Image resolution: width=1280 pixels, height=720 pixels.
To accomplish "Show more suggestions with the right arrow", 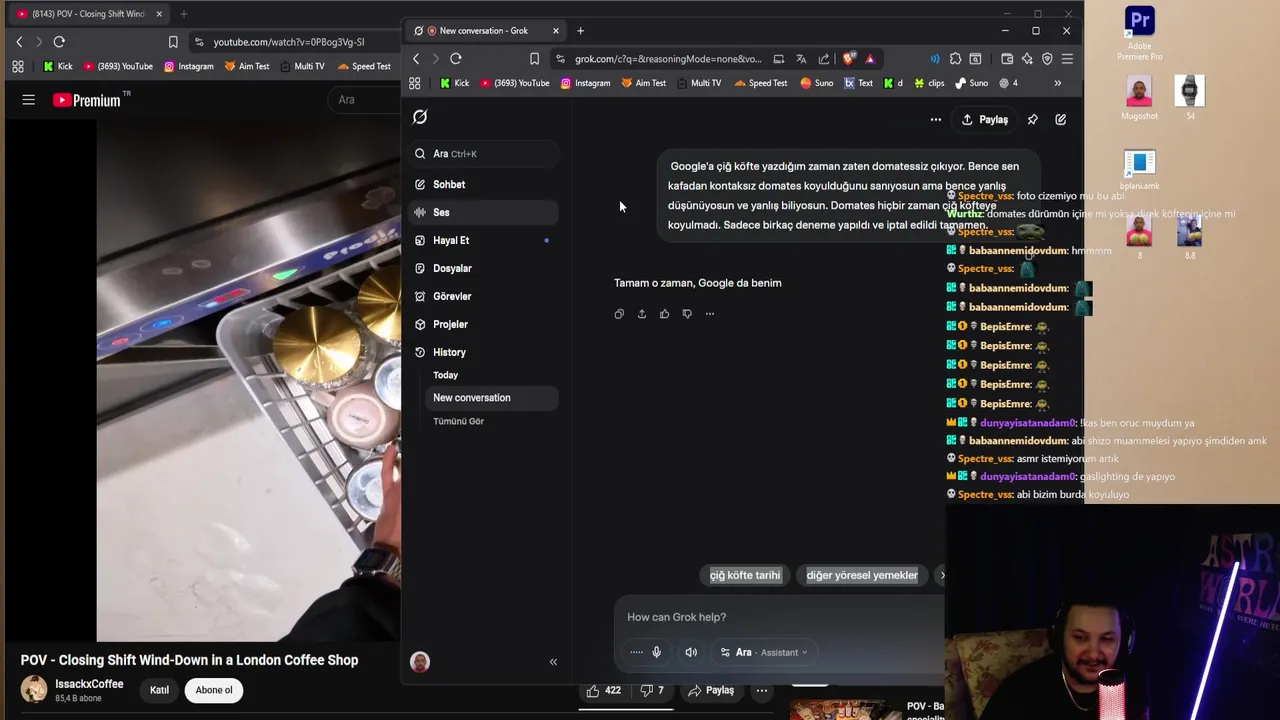I will pyautogui.click(x=942, y=575).
